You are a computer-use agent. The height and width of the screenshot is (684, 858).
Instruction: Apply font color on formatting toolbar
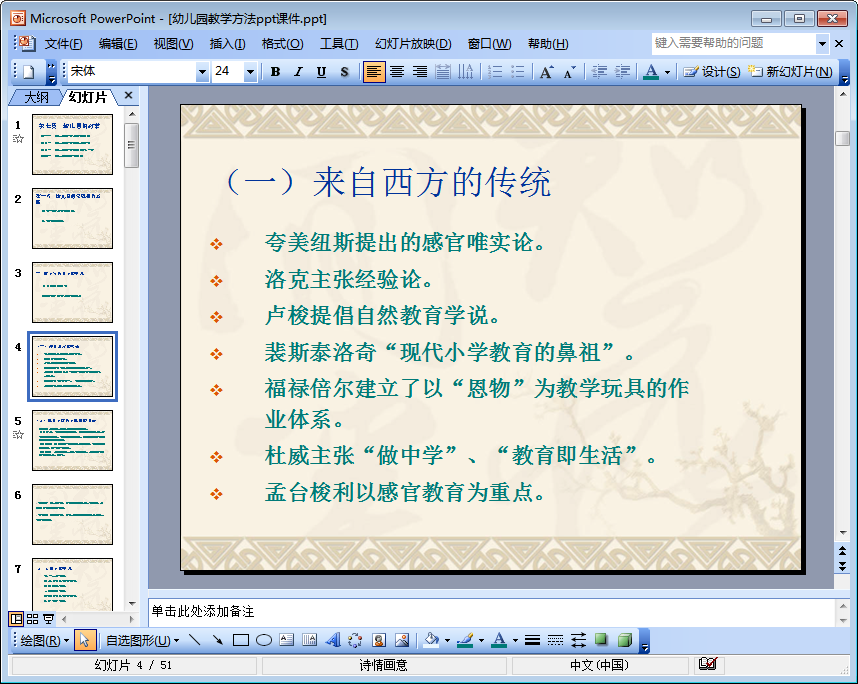pos(651,72)
